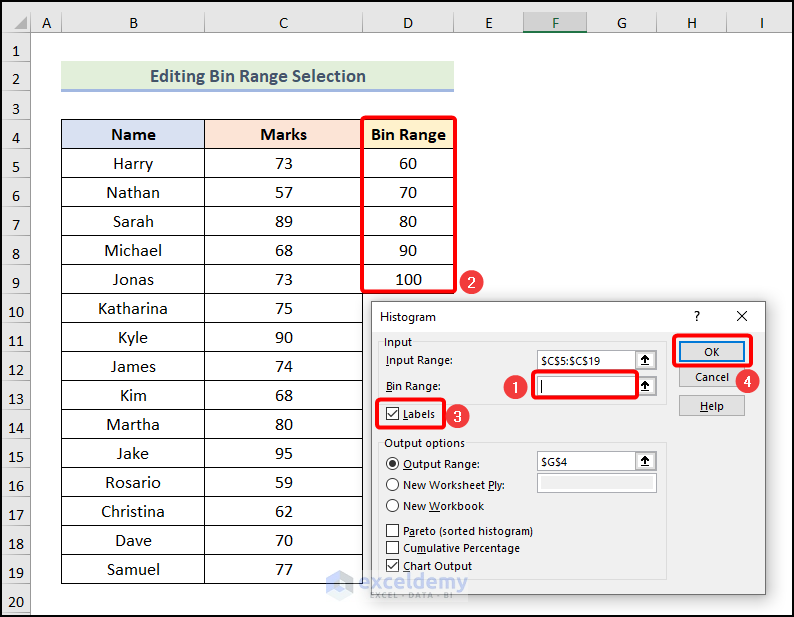
Task: Select New Workbook radio option
Action: click(x=392, y=506)
